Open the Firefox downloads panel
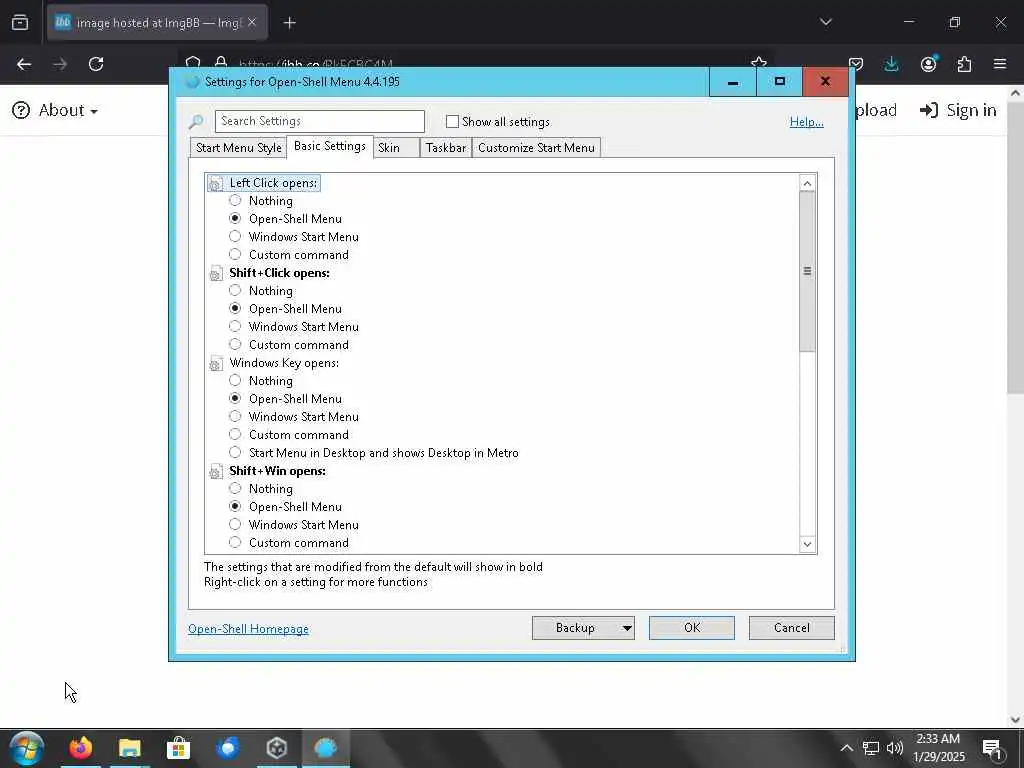This screenshot has height=768, width=1024. click(x=891, y=64)
